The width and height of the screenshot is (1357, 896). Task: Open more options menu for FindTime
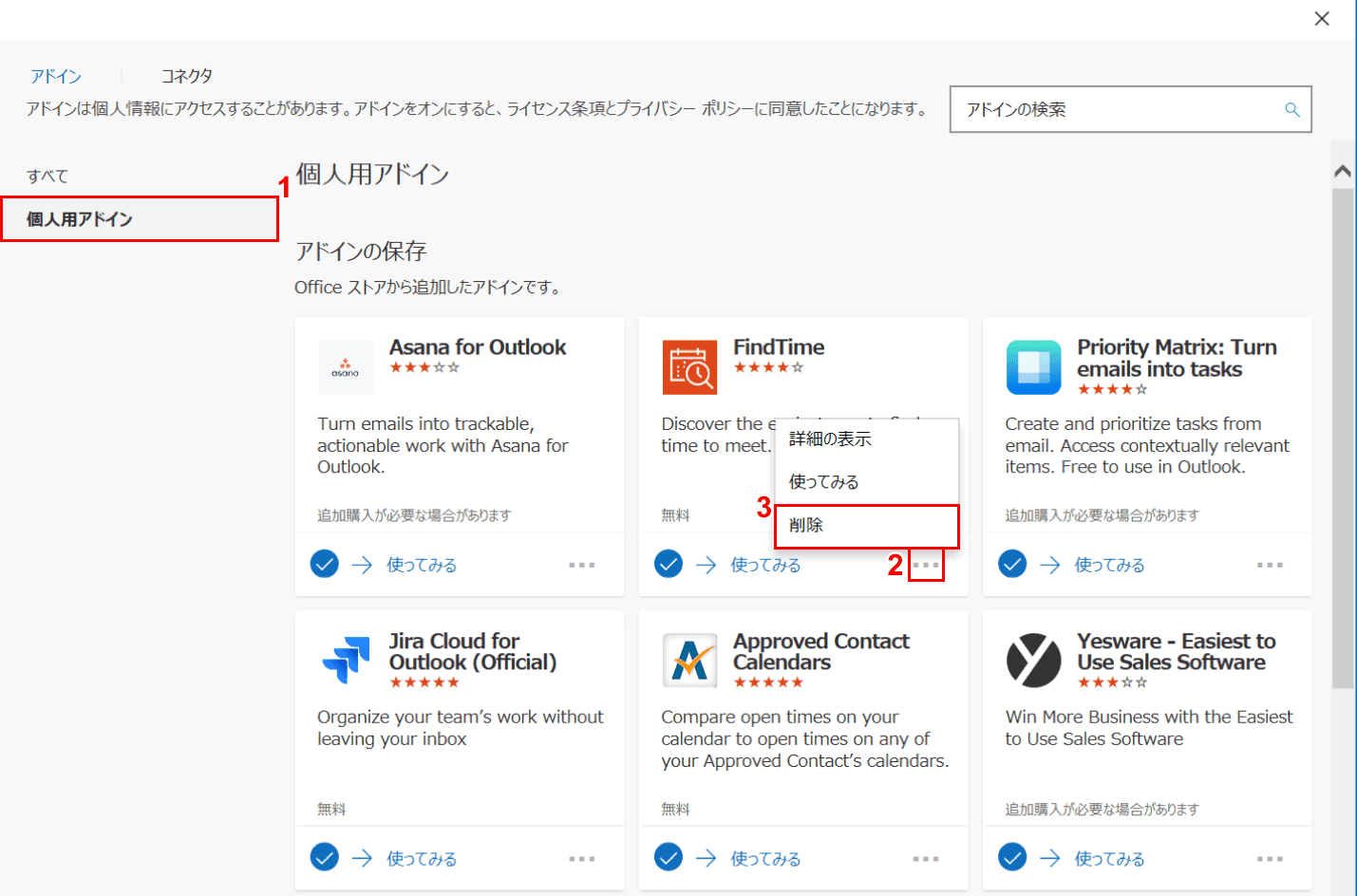point(926,565)
